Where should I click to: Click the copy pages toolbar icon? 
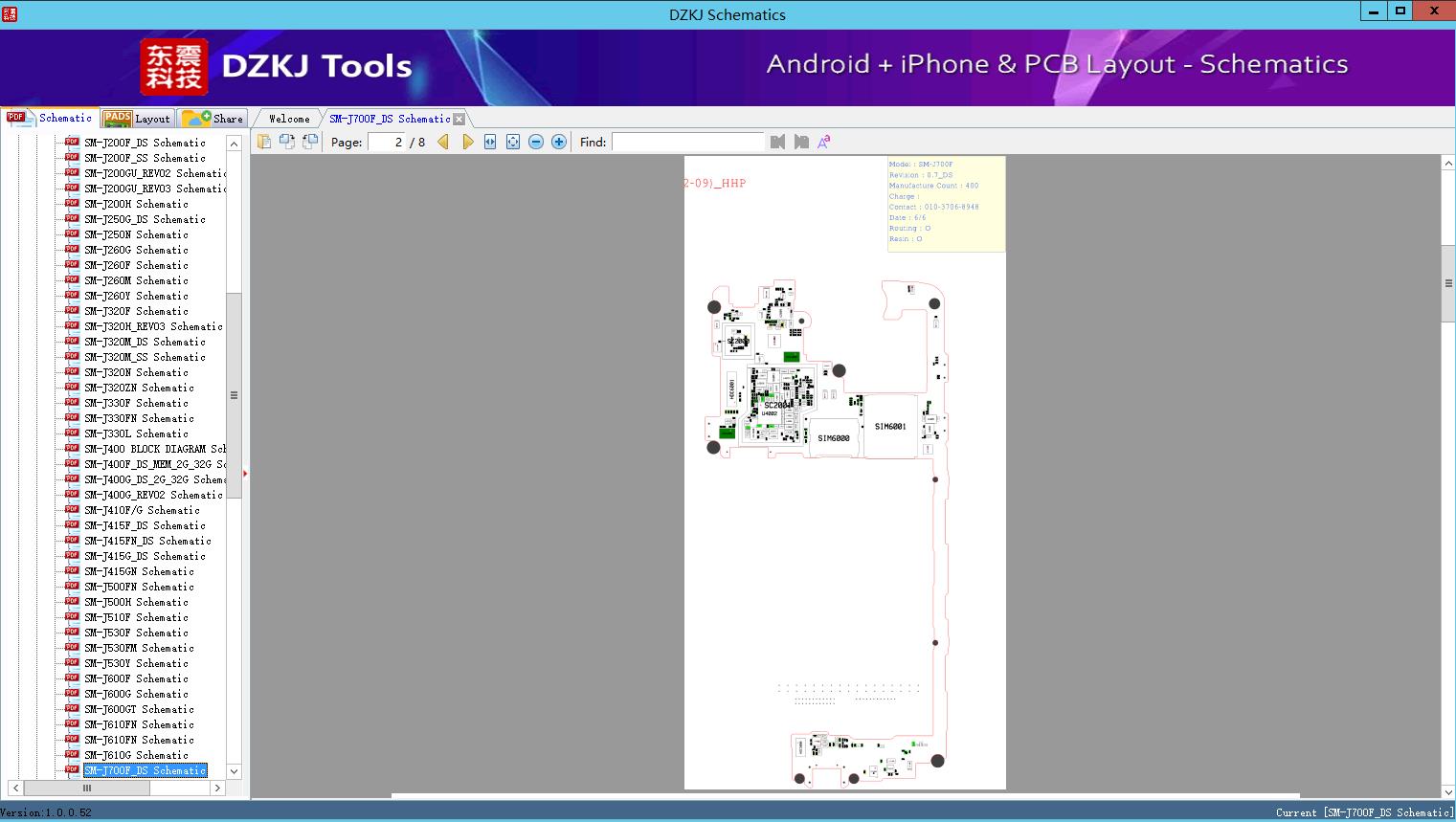tap(263, 142)
